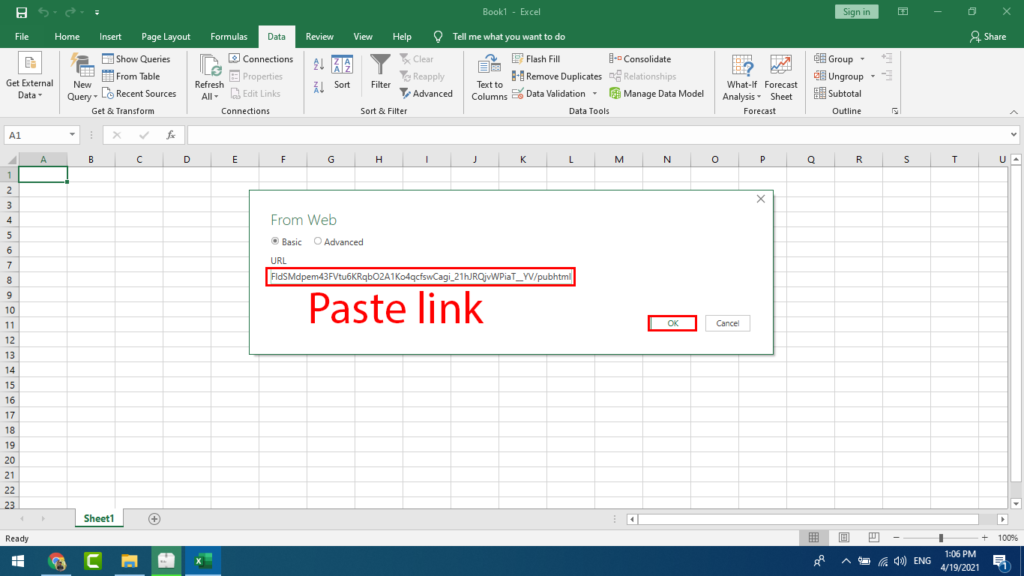Click the zoom out minus button
The height and width of the screenshot is (576, 1024).
(x=896, y=537)
